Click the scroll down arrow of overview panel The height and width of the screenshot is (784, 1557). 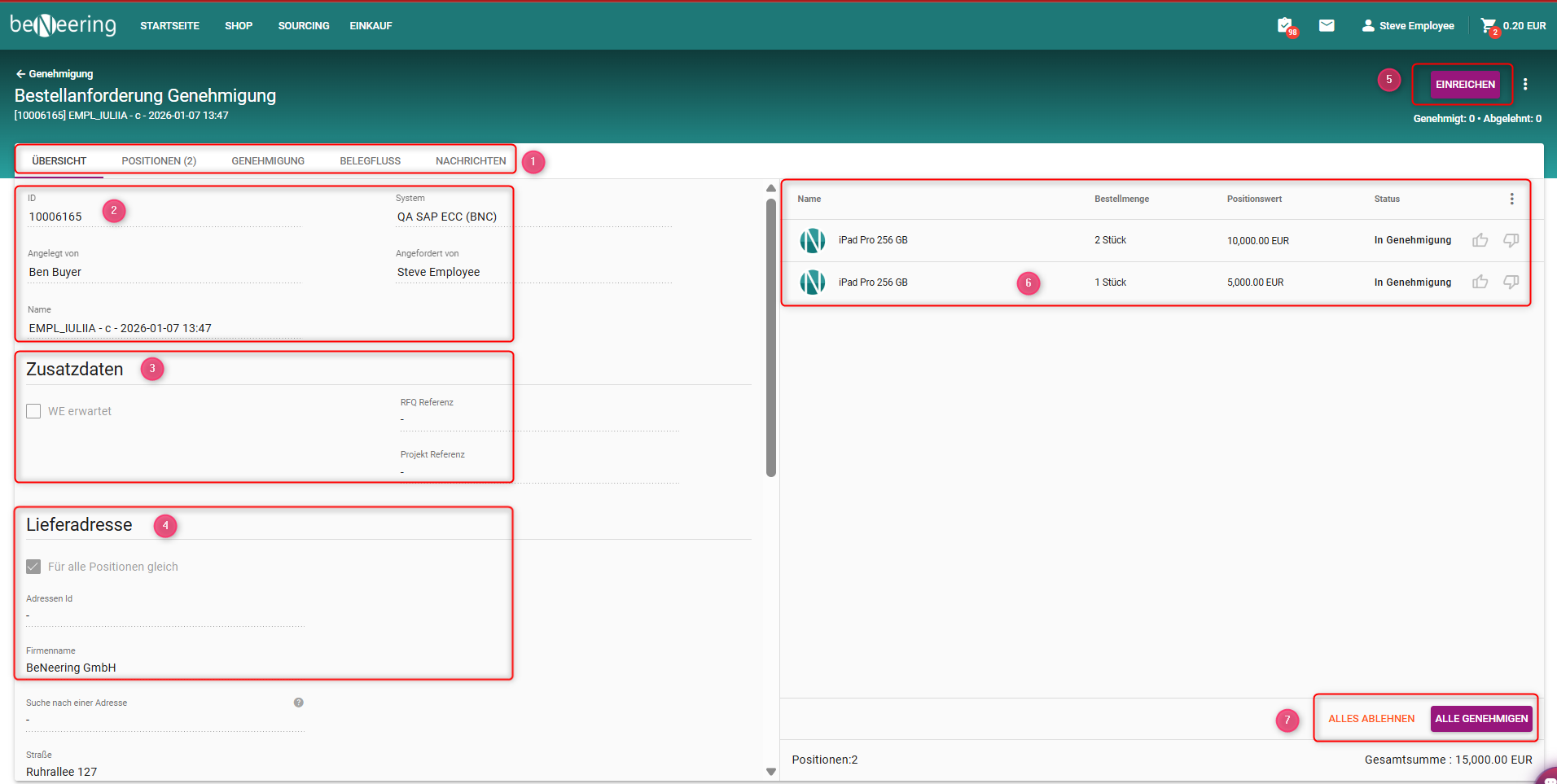771,772
